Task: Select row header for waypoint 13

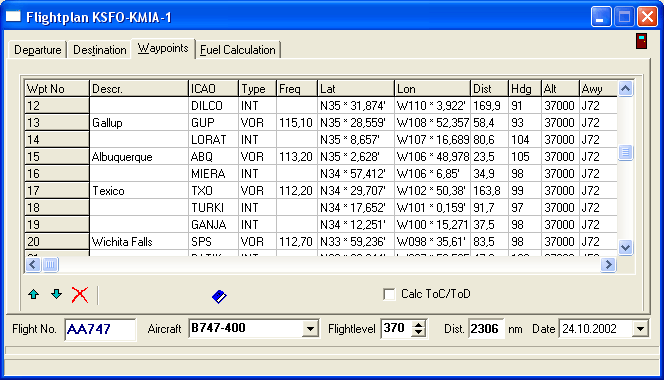Action: pyautogui.click(x=57, y=122)
